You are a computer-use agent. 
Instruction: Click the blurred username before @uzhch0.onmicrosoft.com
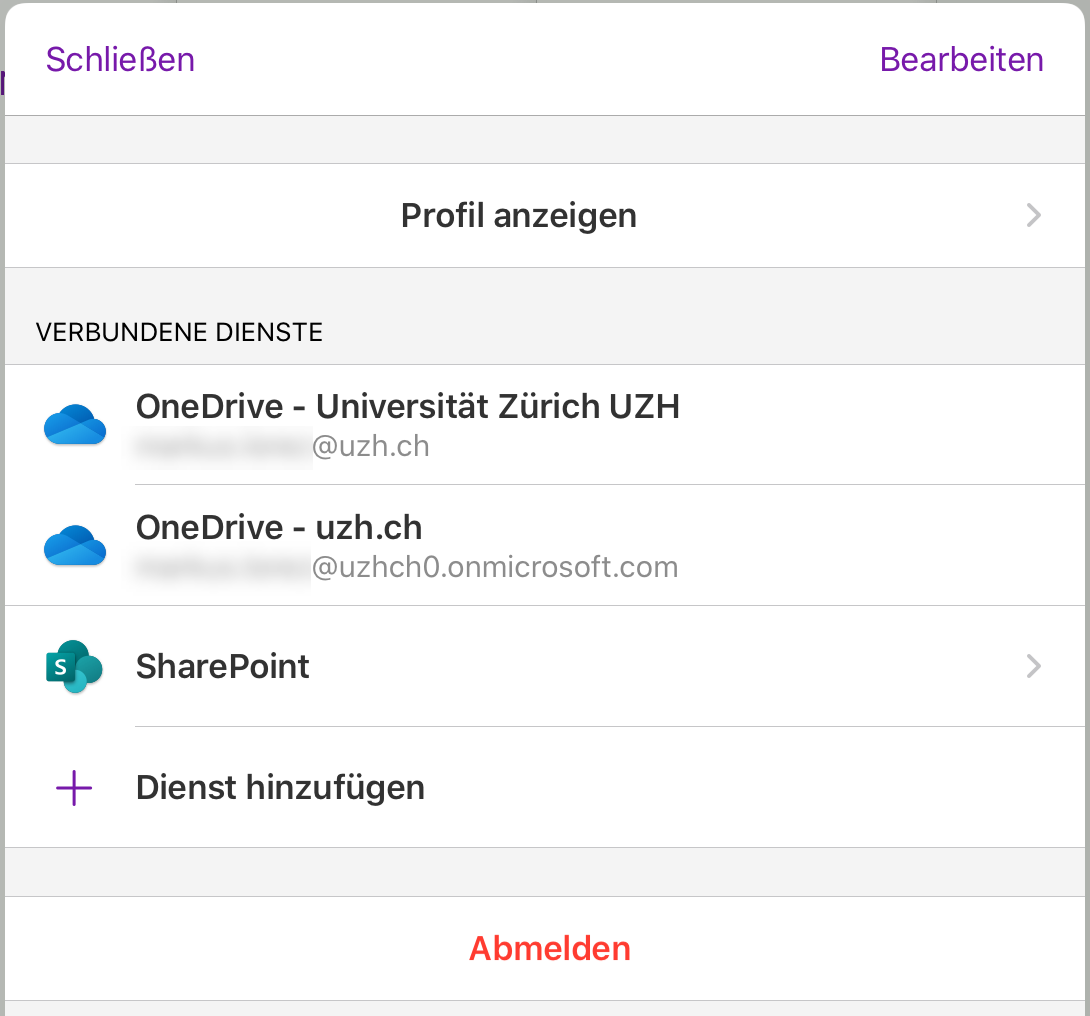(x=222, y=568)
